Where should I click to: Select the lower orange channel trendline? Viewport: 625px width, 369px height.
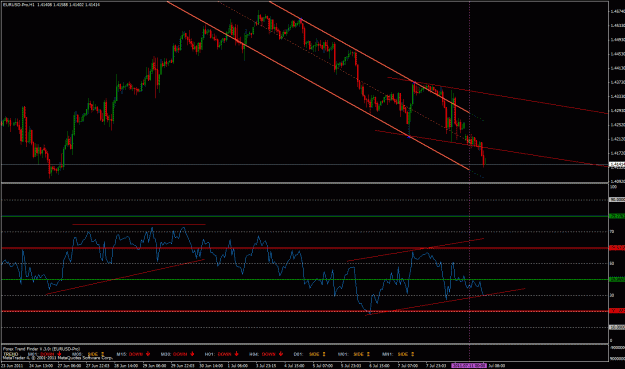pos(318,85)
